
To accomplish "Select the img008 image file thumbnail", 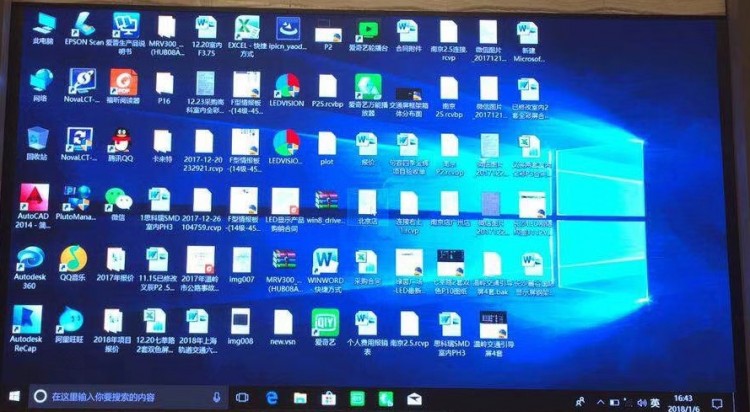I will coord(241,320).
